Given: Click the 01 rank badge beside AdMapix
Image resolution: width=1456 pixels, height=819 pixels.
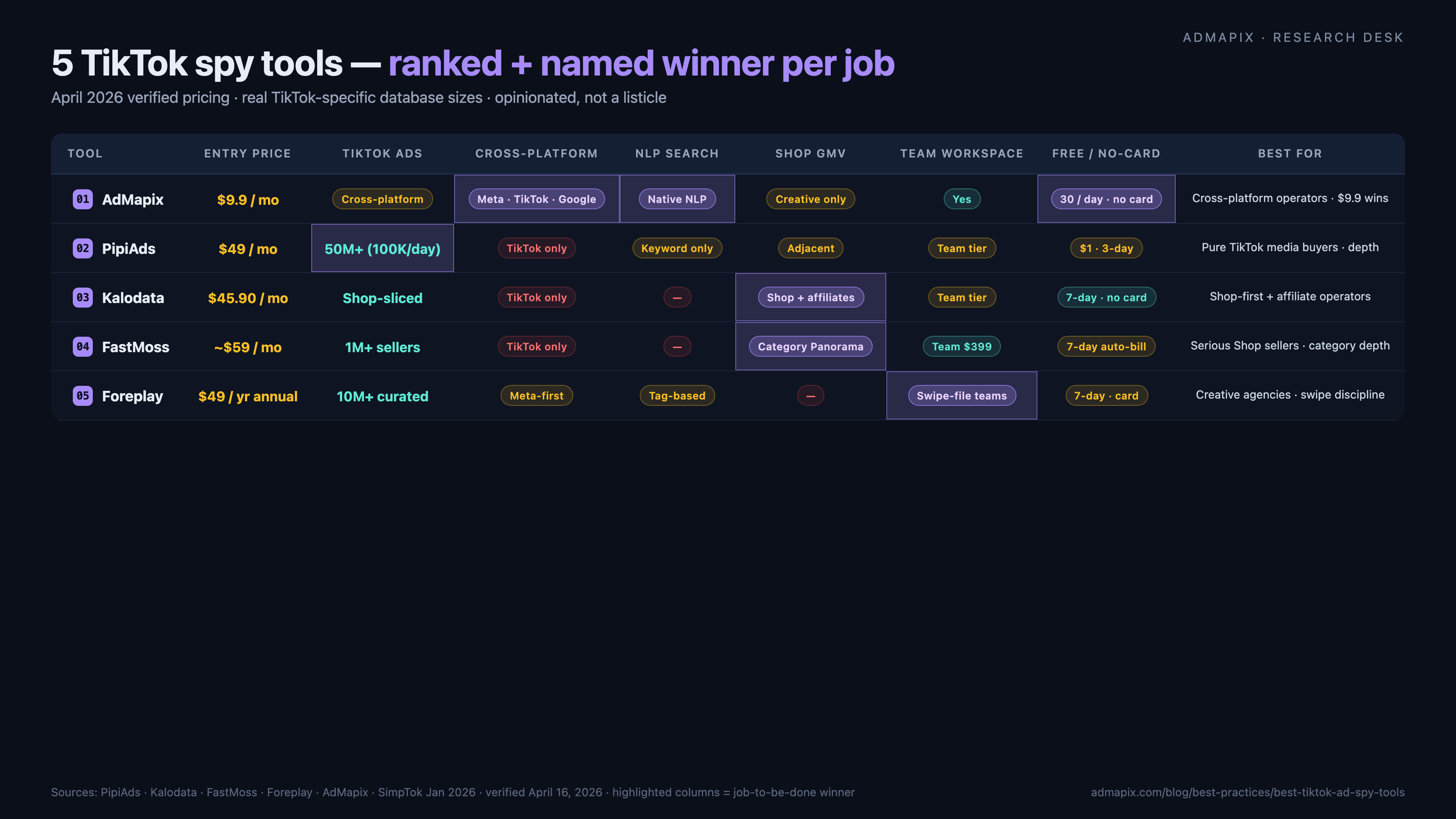Looking at the screenshot, I should 82,199.
